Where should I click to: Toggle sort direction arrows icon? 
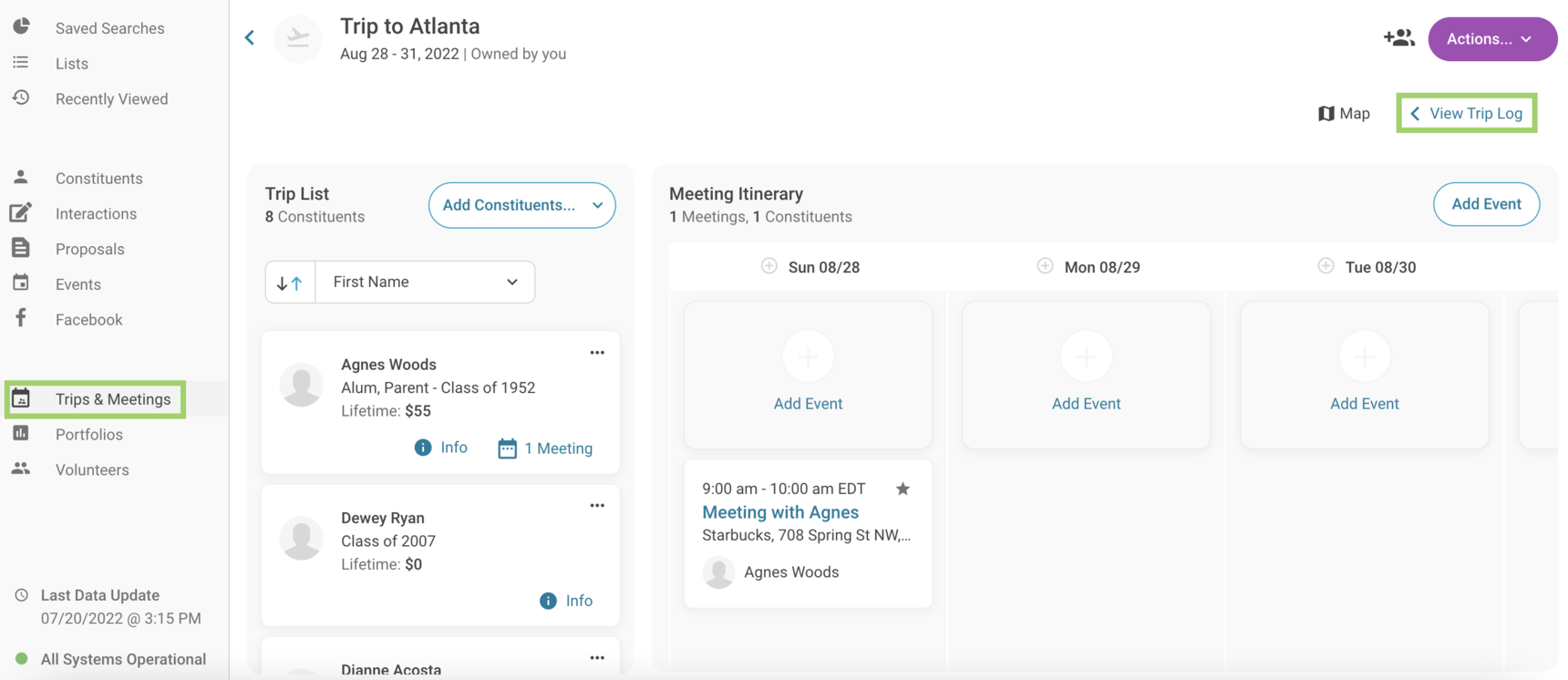(x=290, y=283)
